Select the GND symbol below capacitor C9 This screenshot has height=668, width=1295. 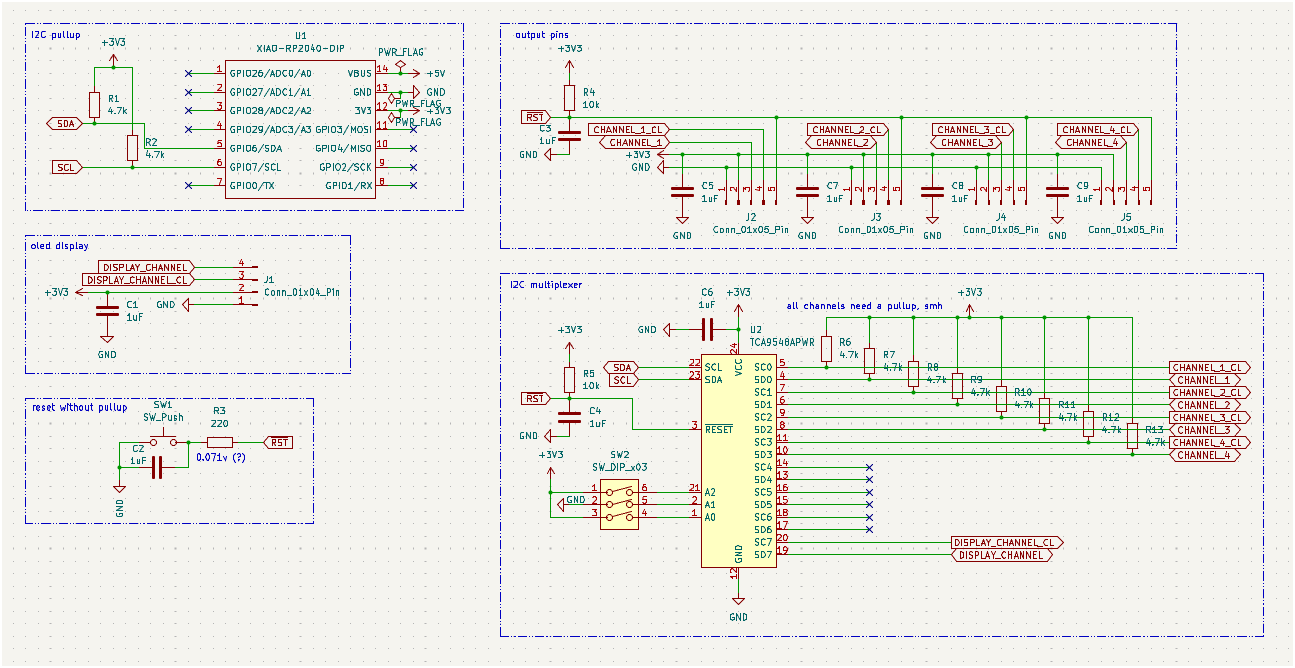1055,222
